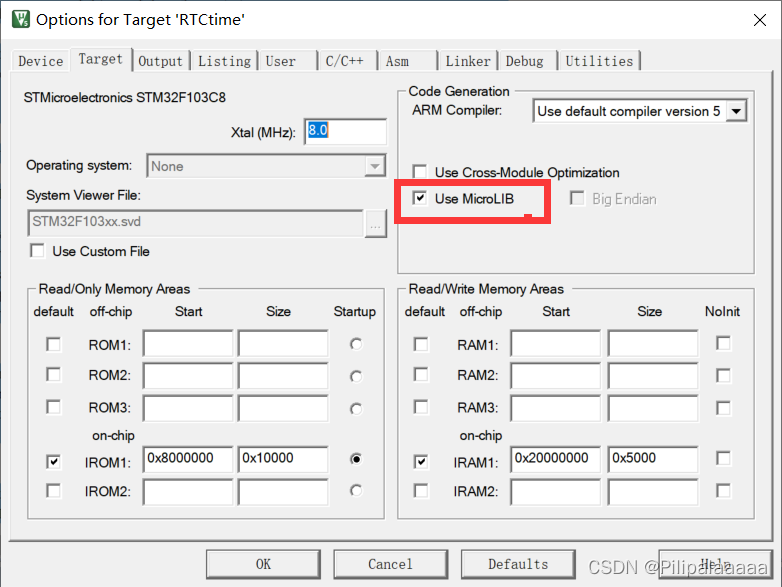Confirm settings with the OK button
Viewport: 782px width, 587px height.
[x=263, y=564]
